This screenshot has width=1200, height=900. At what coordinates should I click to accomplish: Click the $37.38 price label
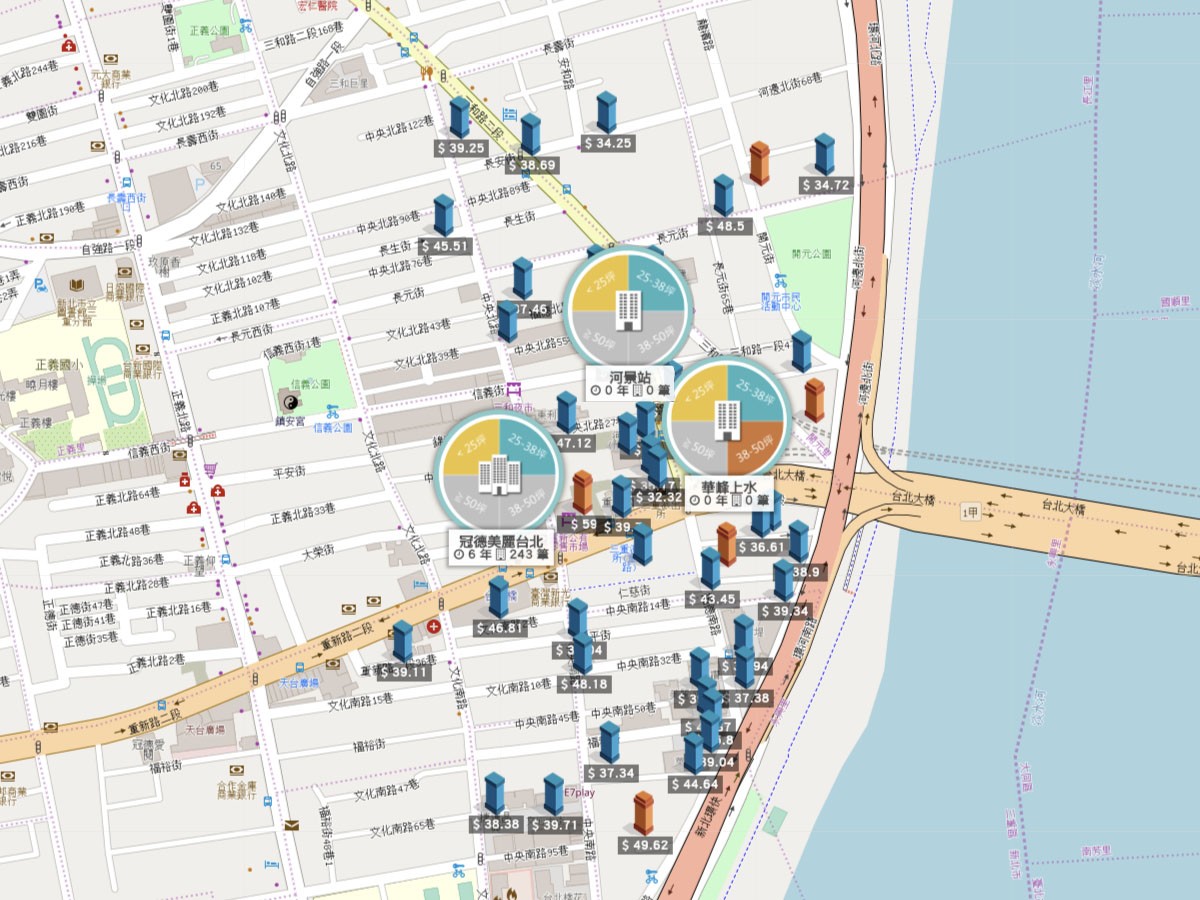(x=749, y=698)
